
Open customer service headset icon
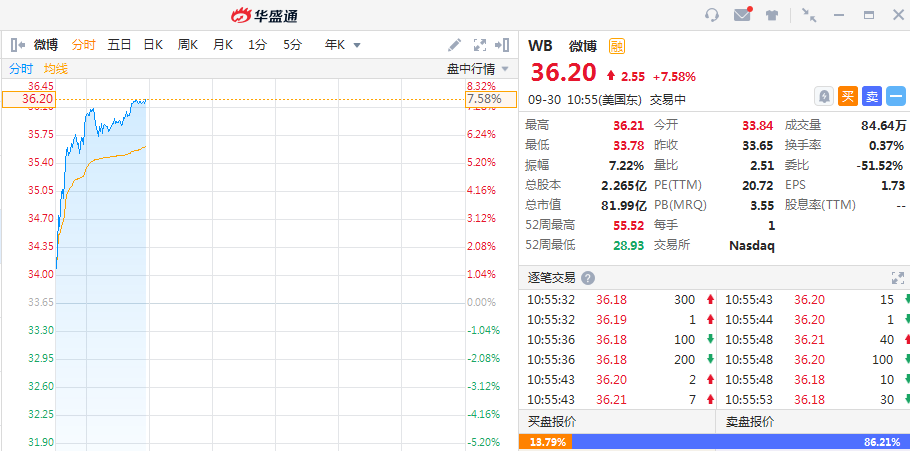click(x=712, y=15)
